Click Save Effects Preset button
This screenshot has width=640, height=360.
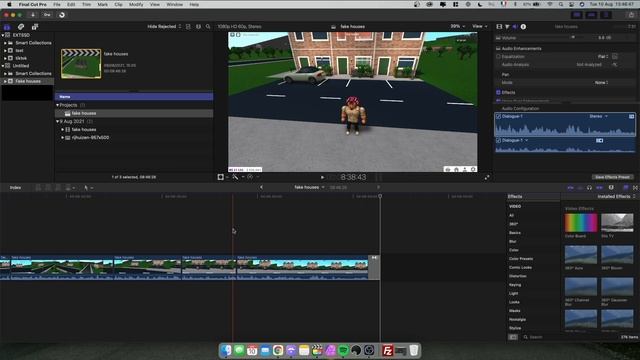point(612,177)
